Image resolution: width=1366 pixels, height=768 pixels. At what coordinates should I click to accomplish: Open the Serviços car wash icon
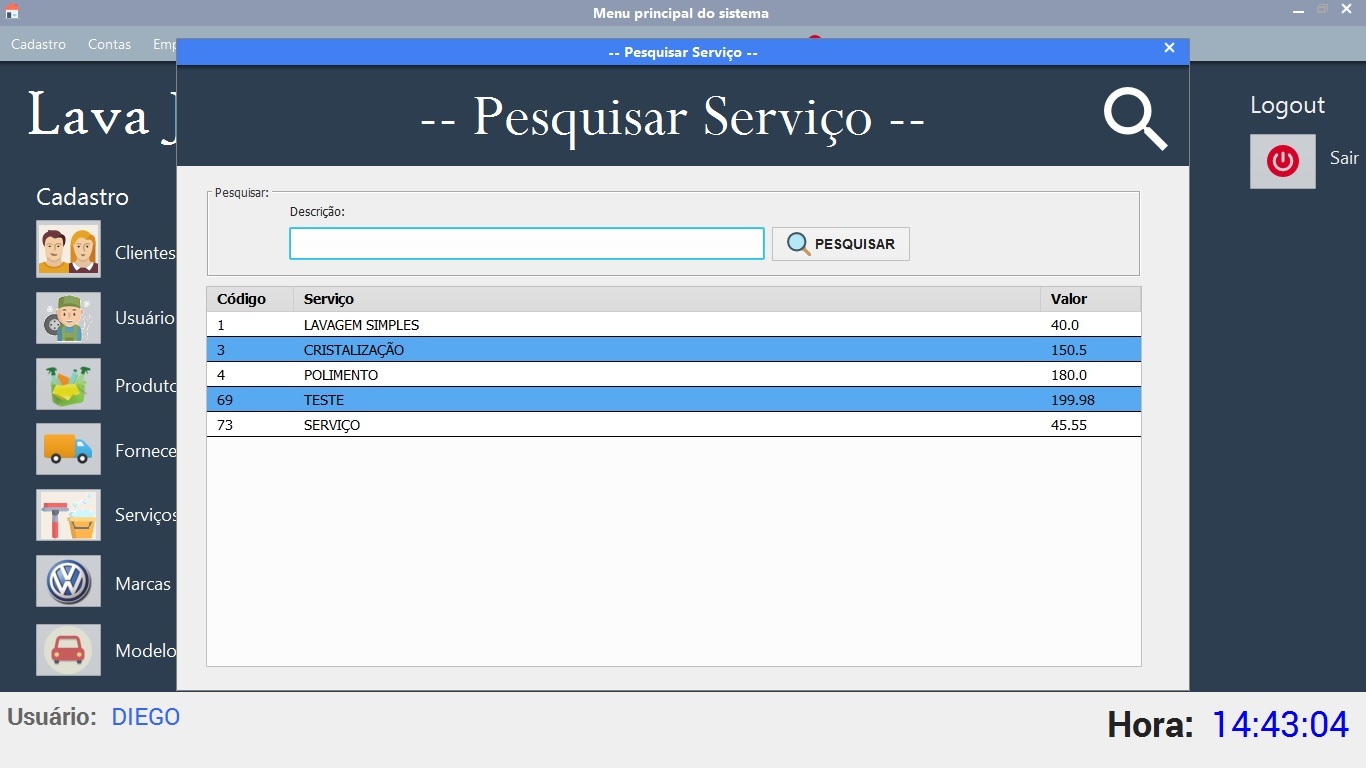click(x=69, y=515)
